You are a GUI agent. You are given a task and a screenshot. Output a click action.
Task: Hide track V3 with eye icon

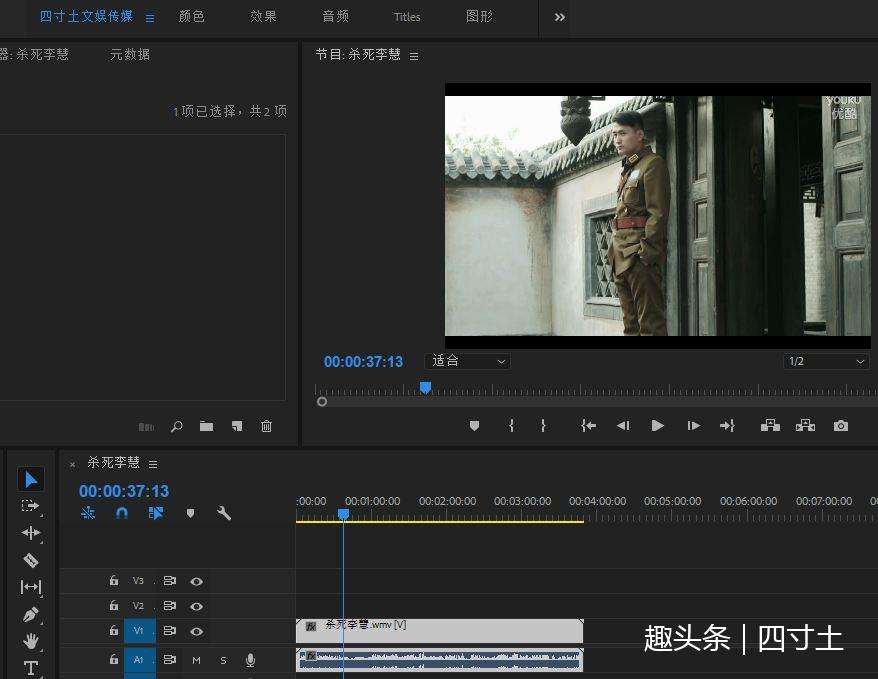(x=197, y=582)
